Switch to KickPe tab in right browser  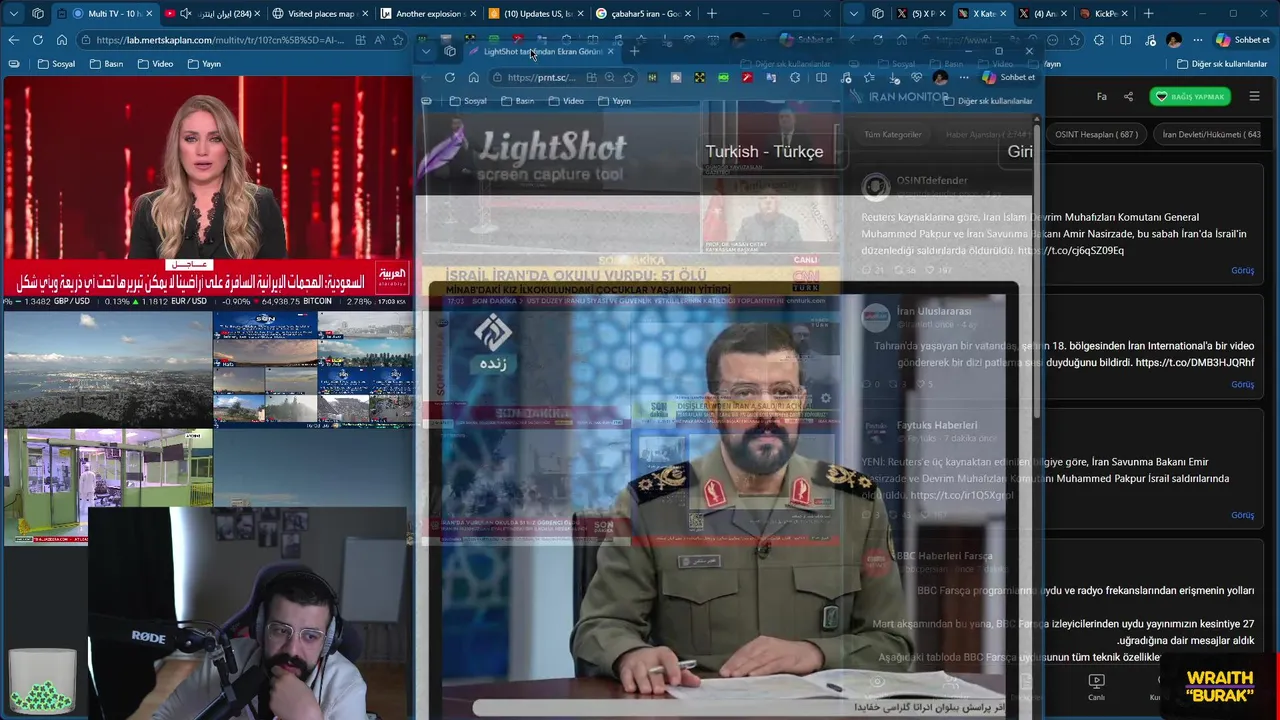[1104, 14]
